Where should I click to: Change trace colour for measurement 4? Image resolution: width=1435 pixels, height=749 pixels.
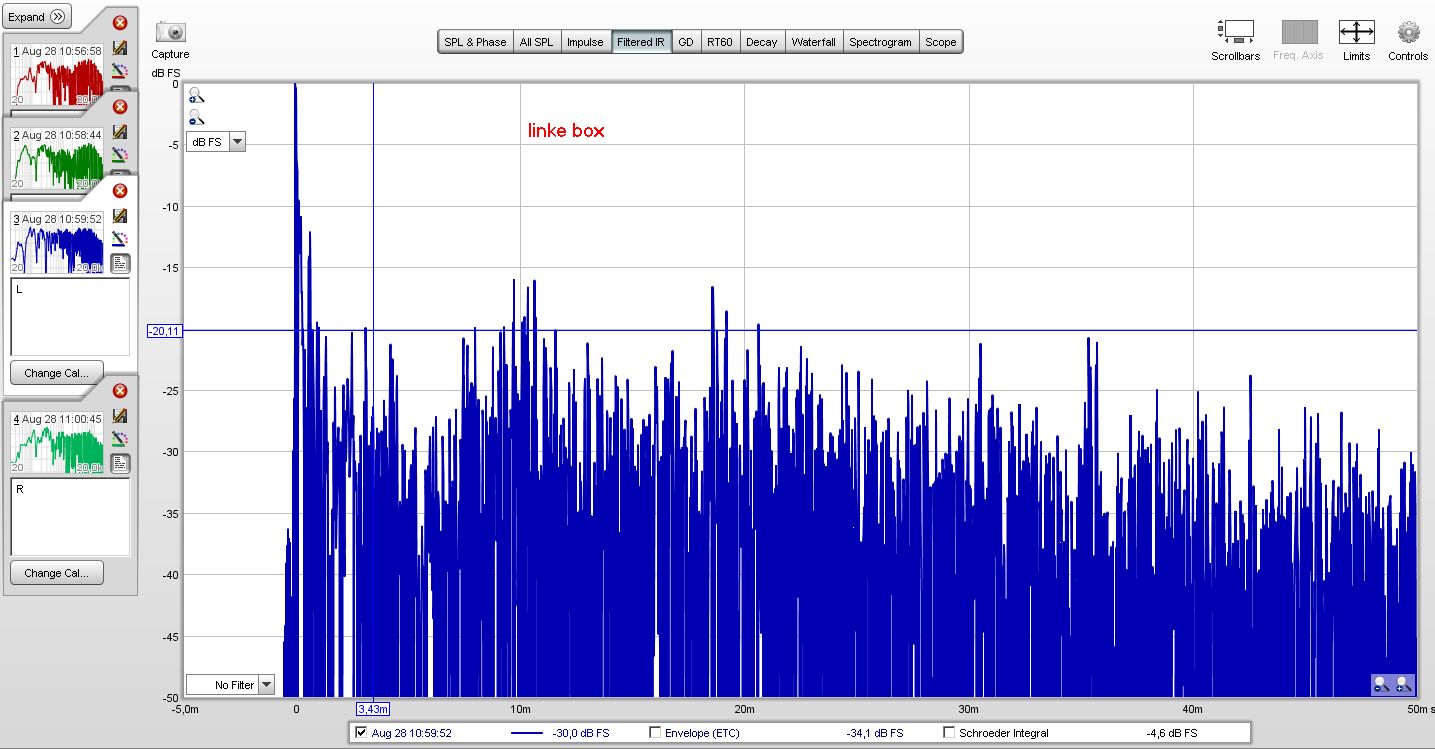(120, 439)
